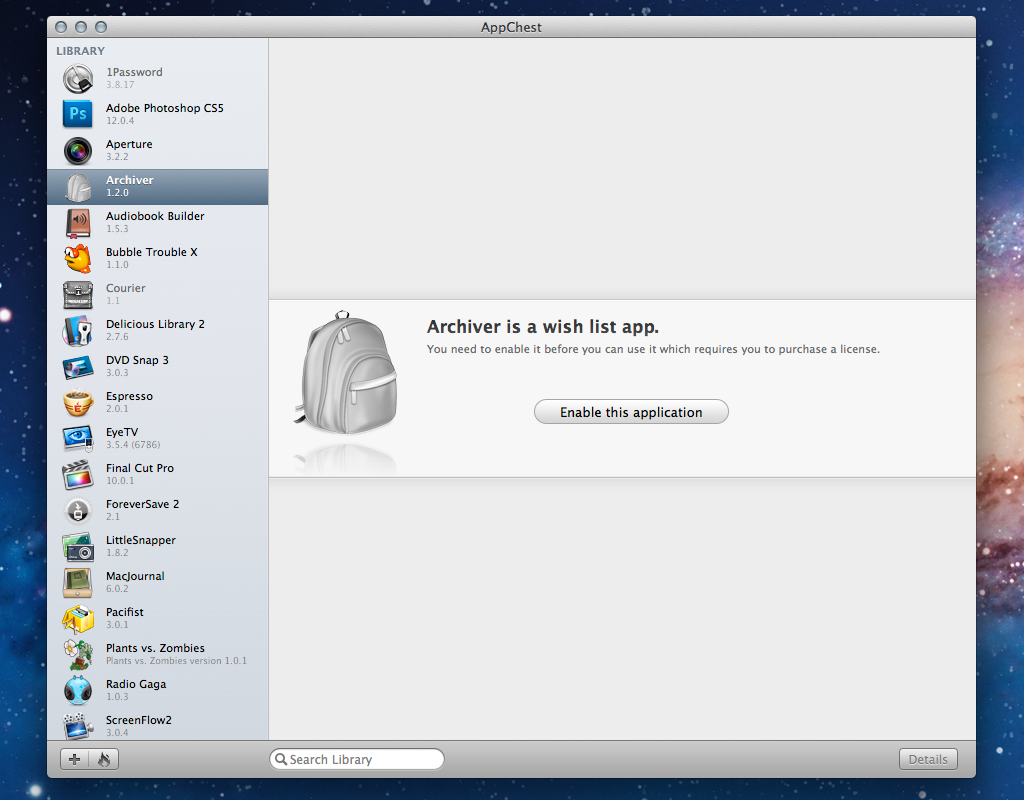Screen dimensions: 1024x800
Task: Click the AppChest window title
Action: coord(511,27)
